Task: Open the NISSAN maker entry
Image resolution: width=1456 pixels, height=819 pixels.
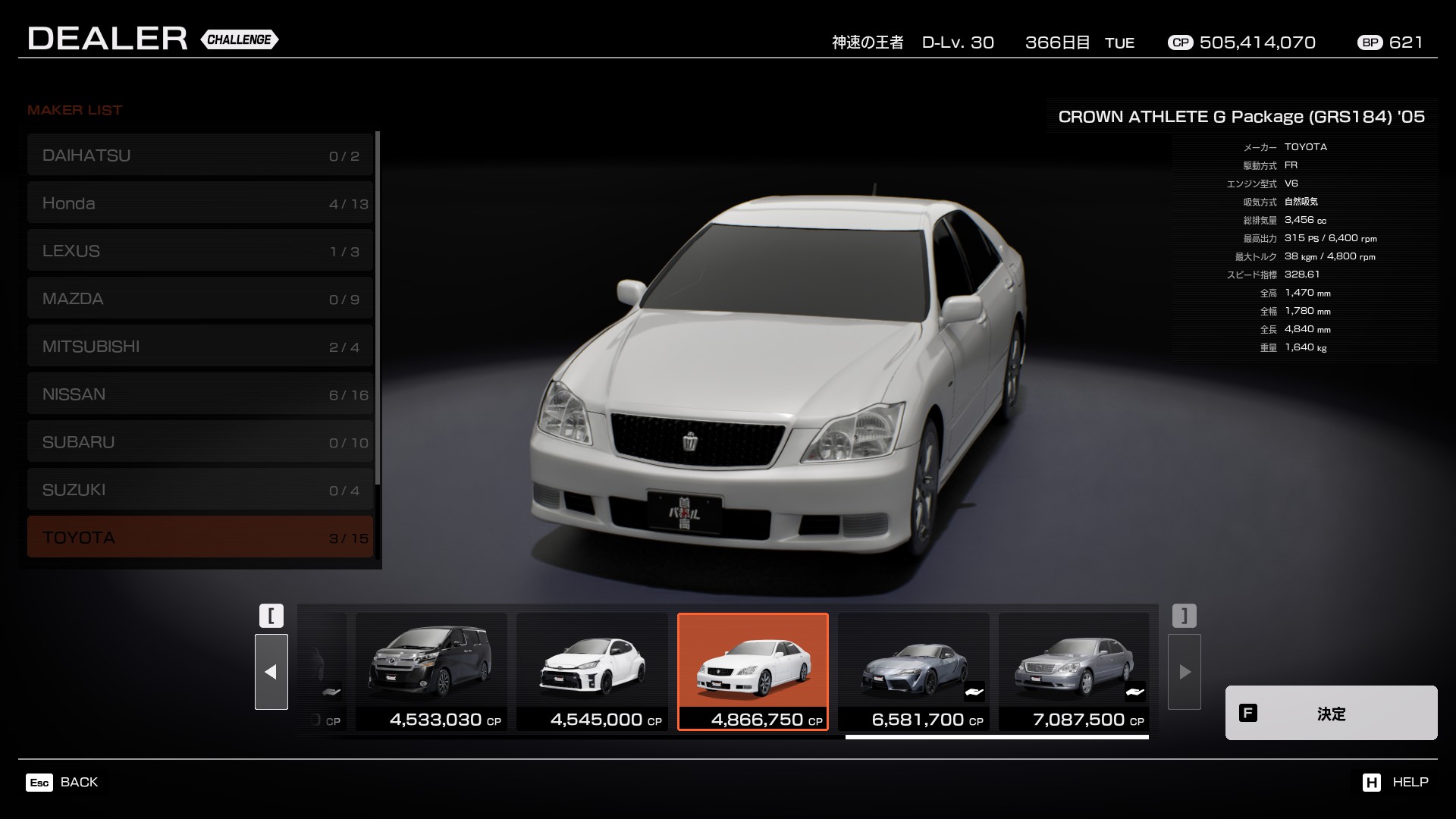Action: [200, 394]
